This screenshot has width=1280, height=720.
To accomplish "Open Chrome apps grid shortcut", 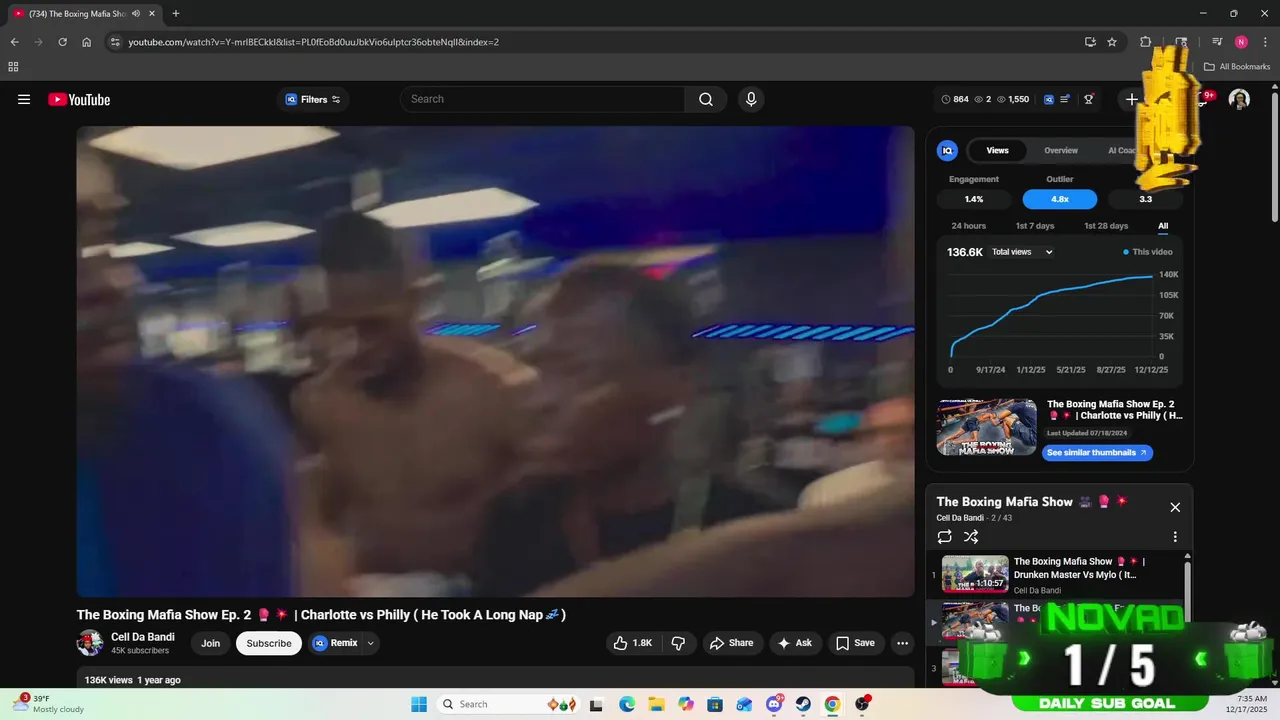I will pyautogui.click(x=13, y=67).
